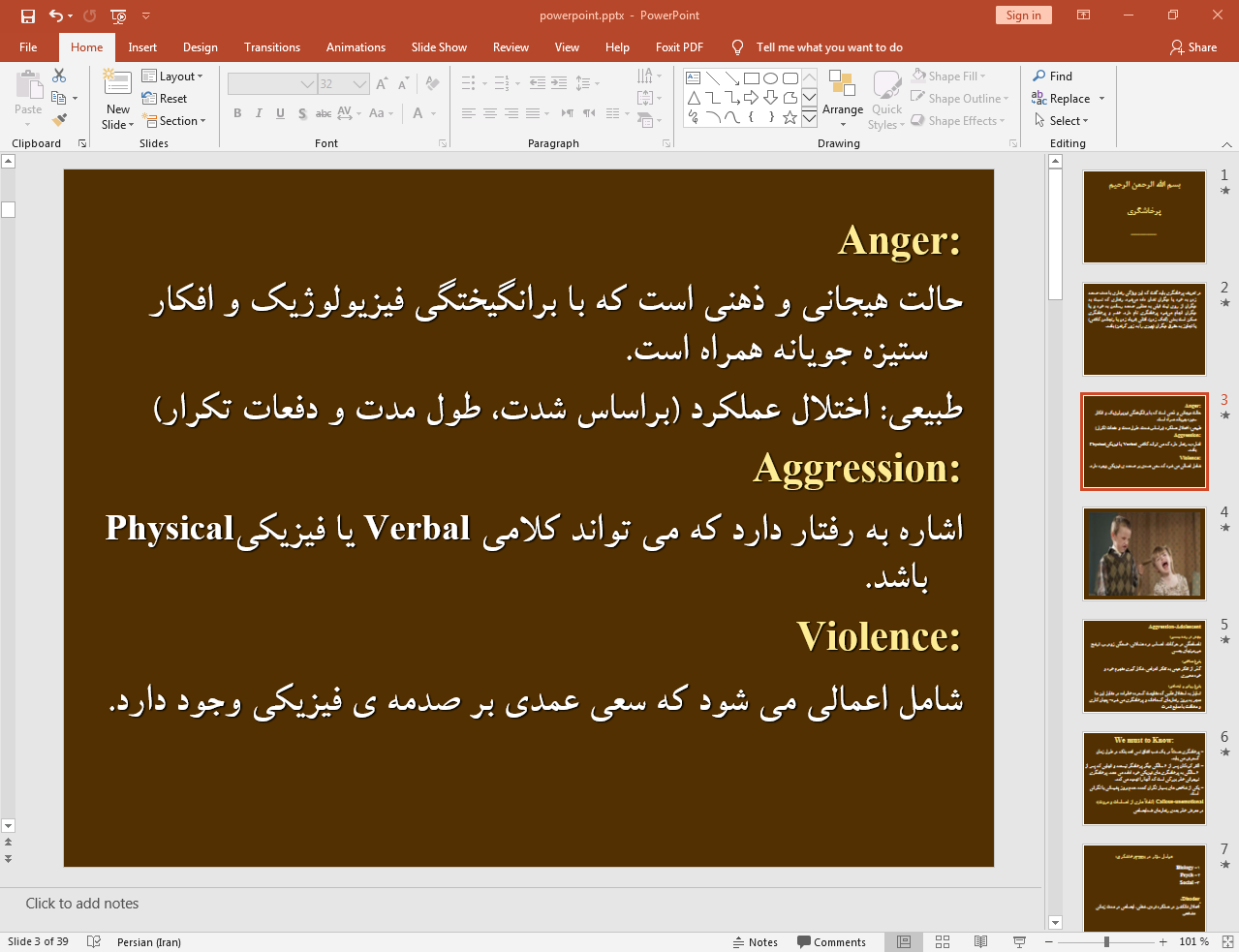
Task: Expand the Layout dropdown
Action: 172,76
